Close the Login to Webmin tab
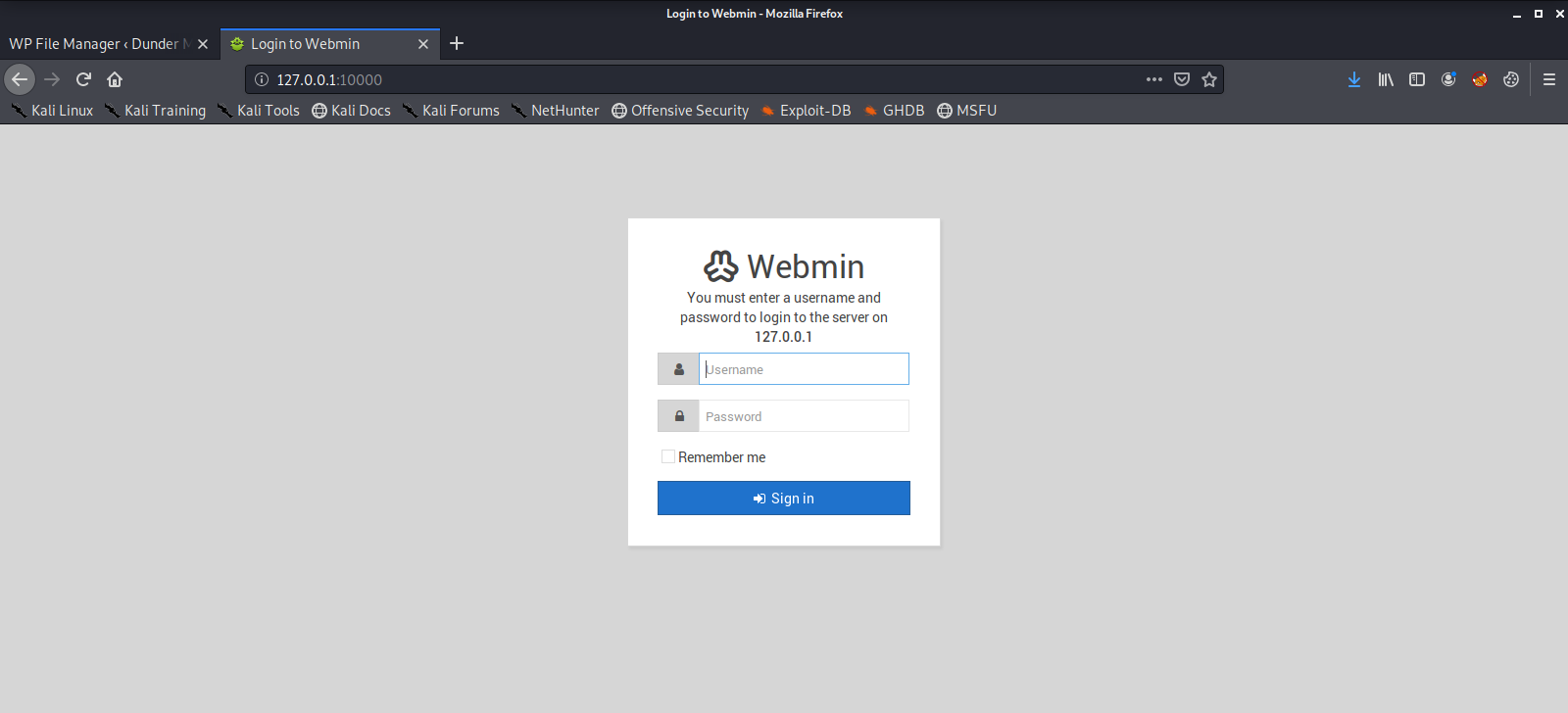The width and height of the screenshot is (1568, 713). tap(423, 44)
